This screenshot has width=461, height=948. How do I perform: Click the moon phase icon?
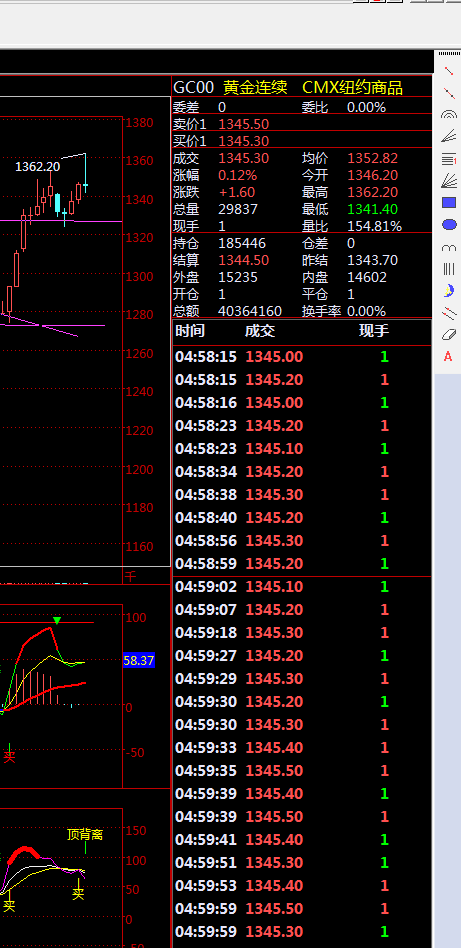pyautogui.click(x=448, y=291)
